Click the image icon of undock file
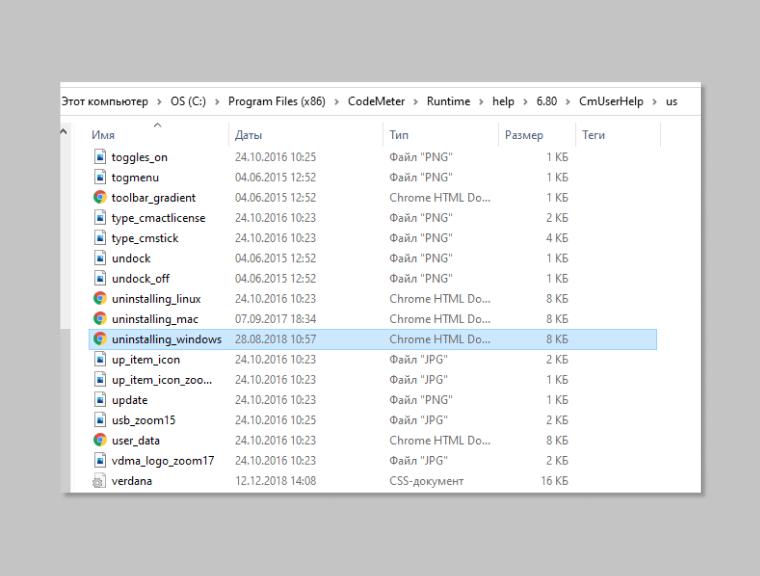The width and height of the screenshot is (760, 576). (99, 258)
